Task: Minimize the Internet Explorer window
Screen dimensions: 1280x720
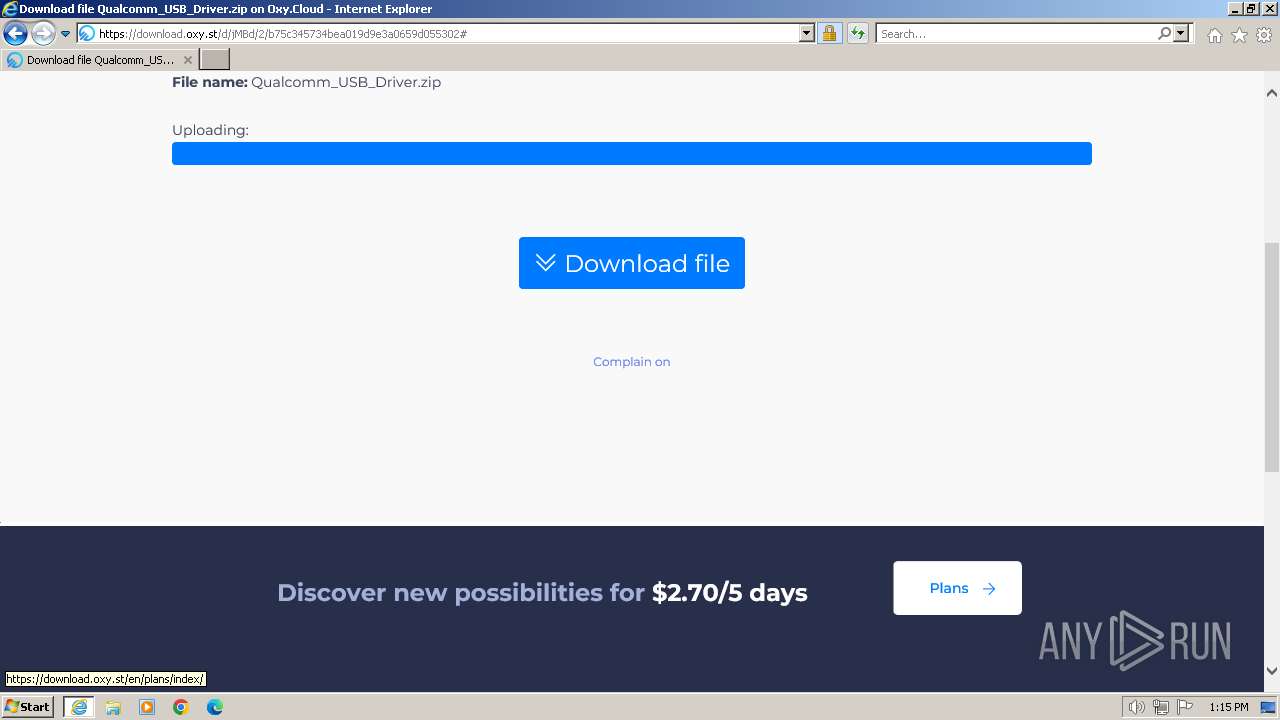Action: (x=1234, y=9)
